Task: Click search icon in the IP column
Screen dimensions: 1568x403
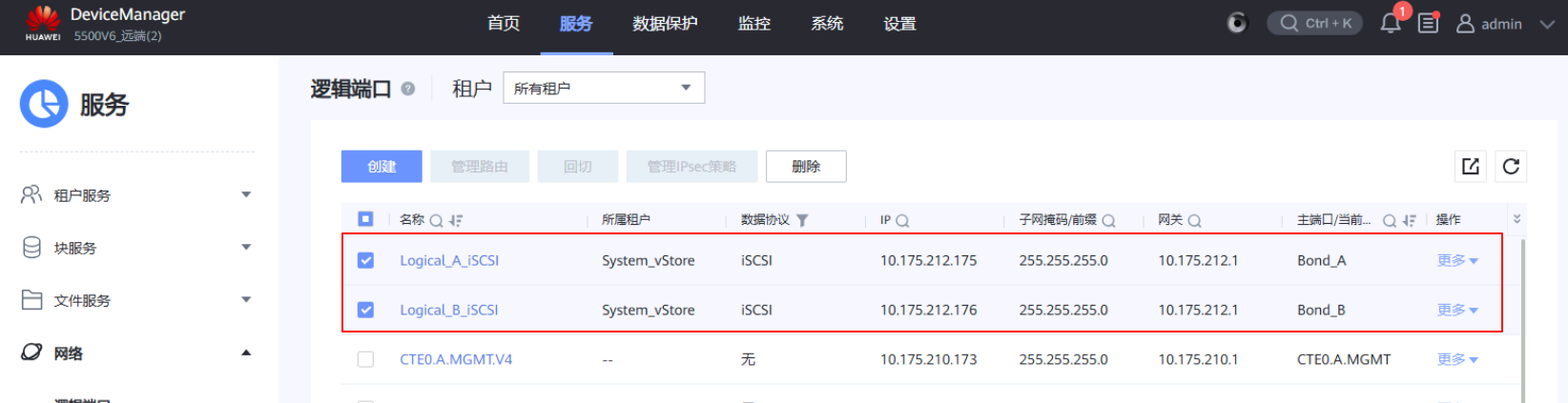Action: click(902, 221)
